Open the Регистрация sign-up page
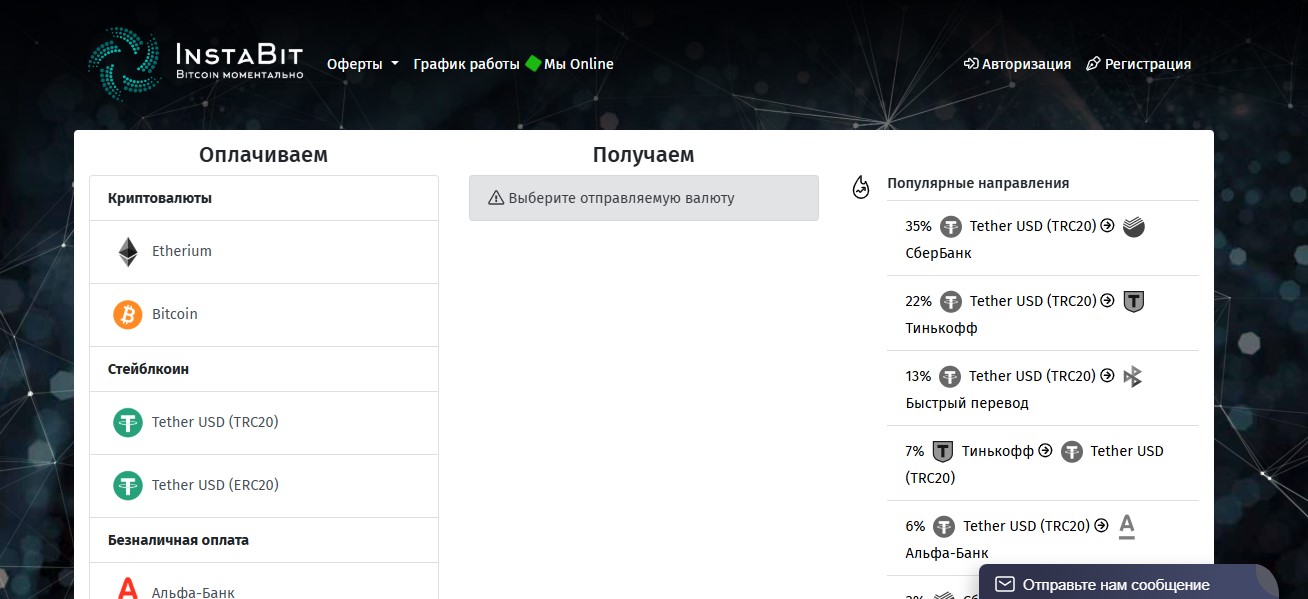 (x=1139, y=64)
